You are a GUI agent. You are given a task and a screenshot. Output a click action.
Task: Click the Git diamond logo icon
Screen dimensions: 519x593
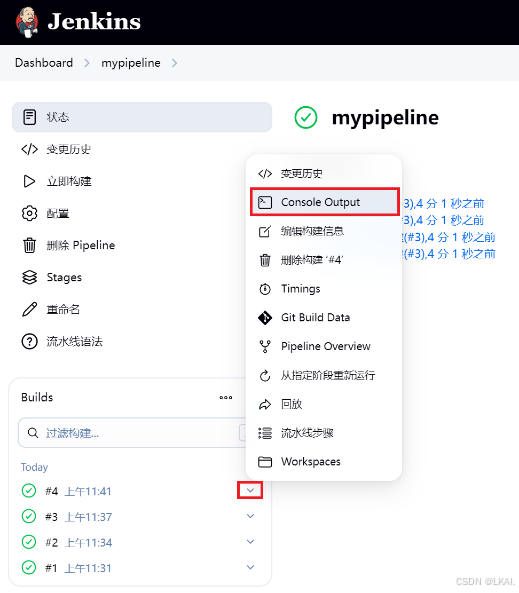(265, 318)
